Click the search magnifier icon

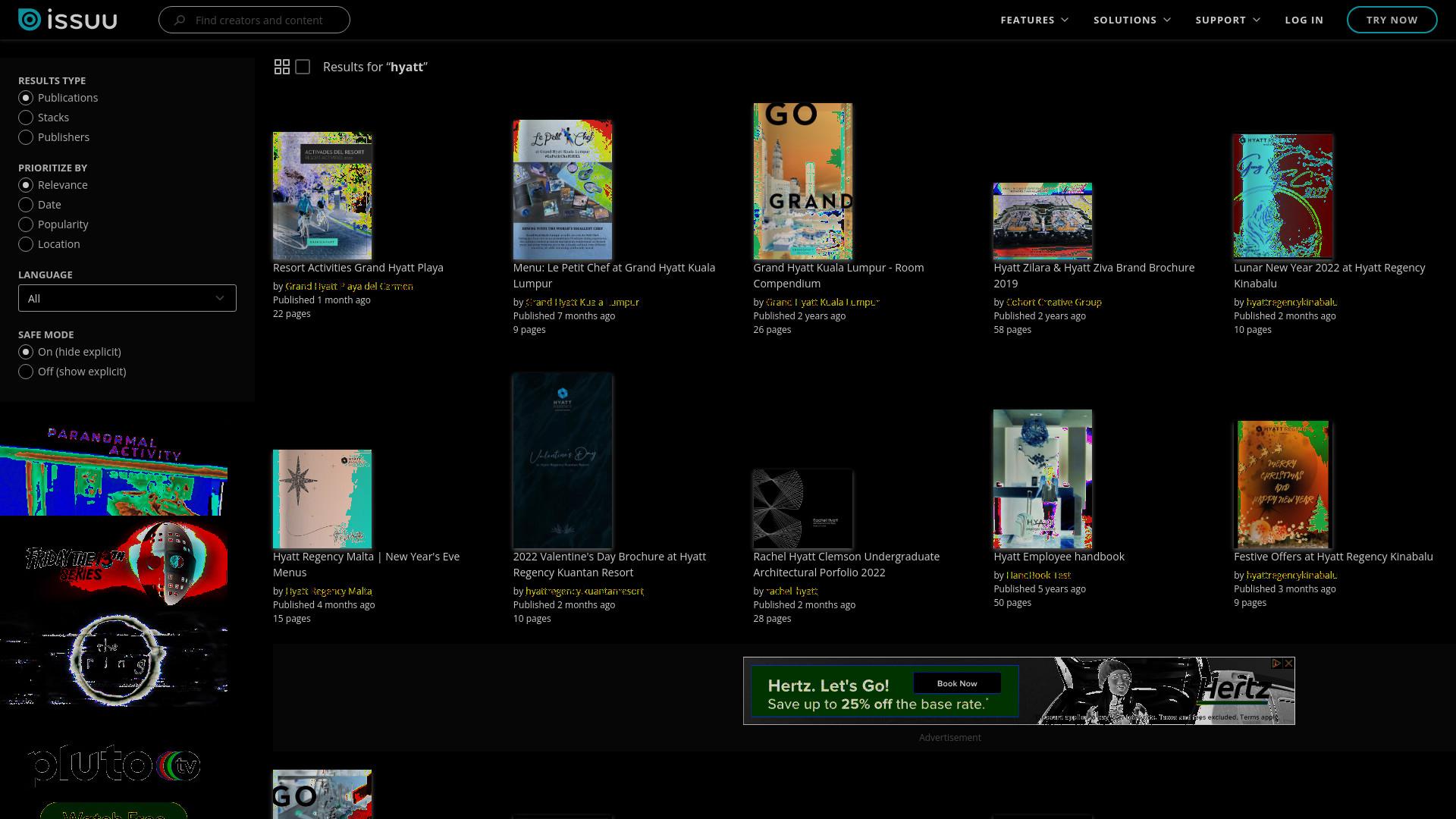pos(179,20)
